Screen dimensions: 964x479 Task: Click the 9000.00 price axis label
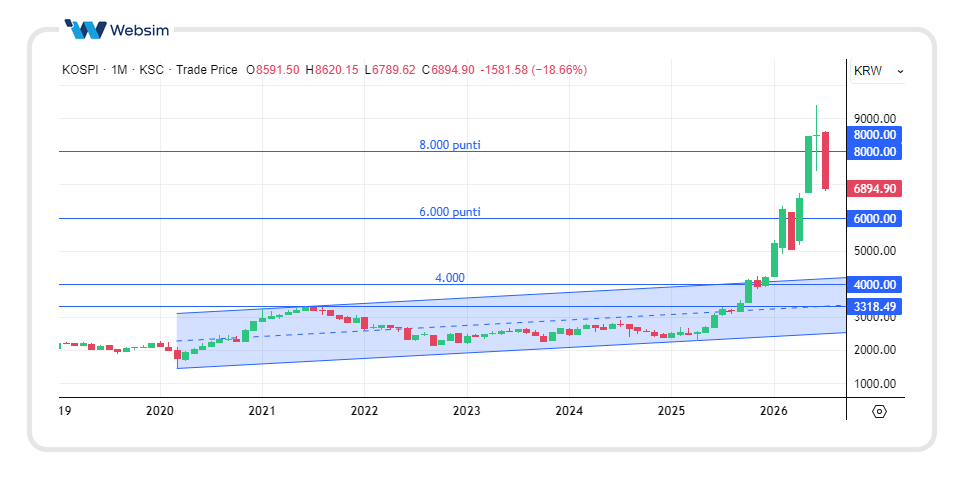coord(874,119)
